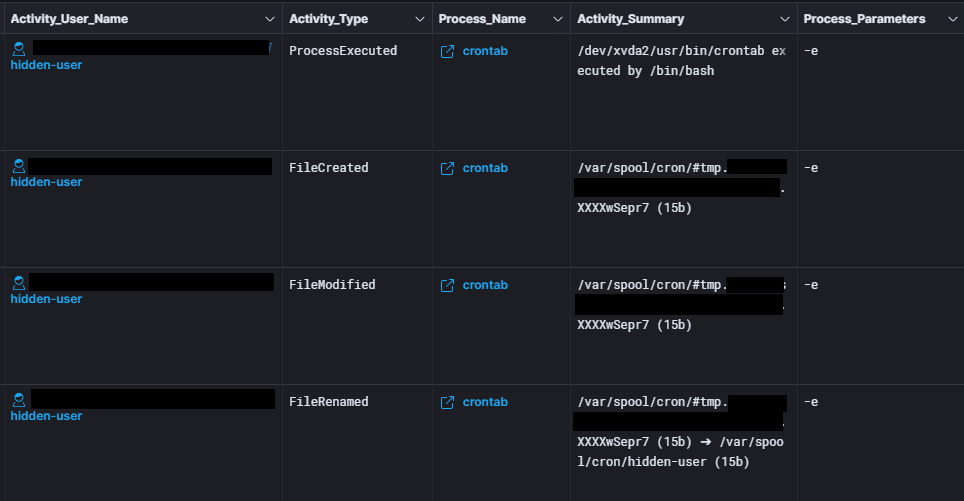Click the user icon in the ProcessExecuted row
The image size is (964, 501).
pos(19,49)
